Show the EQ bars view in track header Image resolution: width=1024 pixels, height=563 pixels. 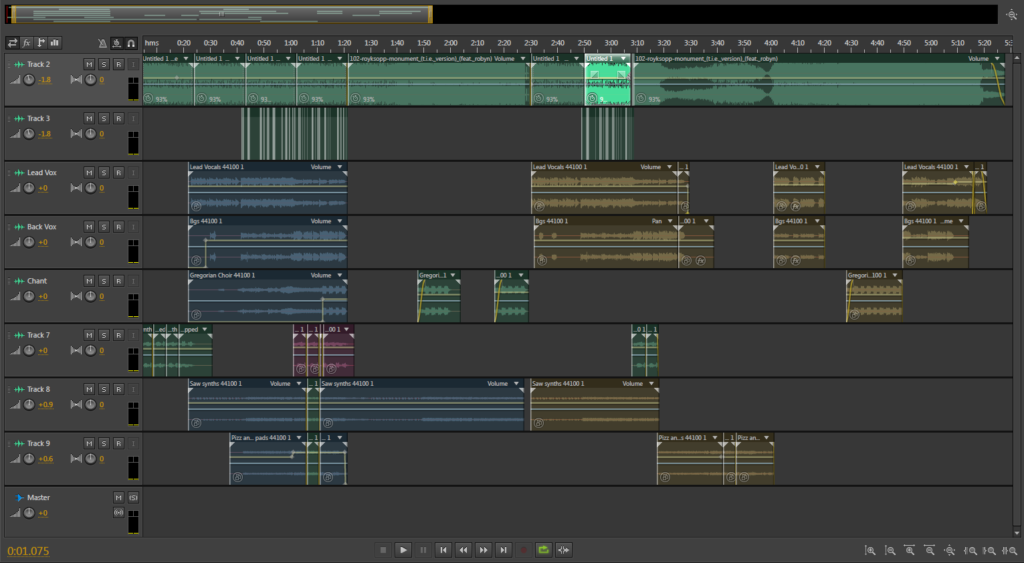54,43
